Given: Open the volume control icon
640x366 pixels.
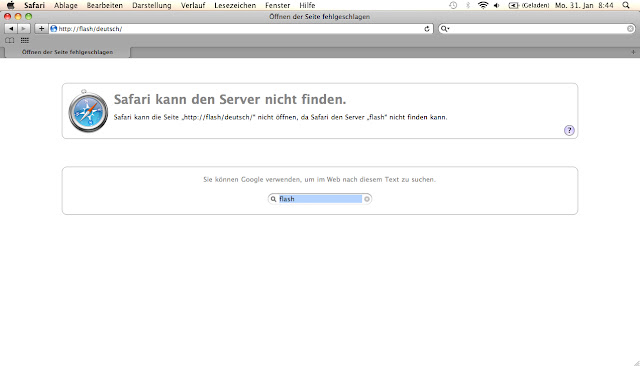Looking at the screenshot, I should [497, 5].
